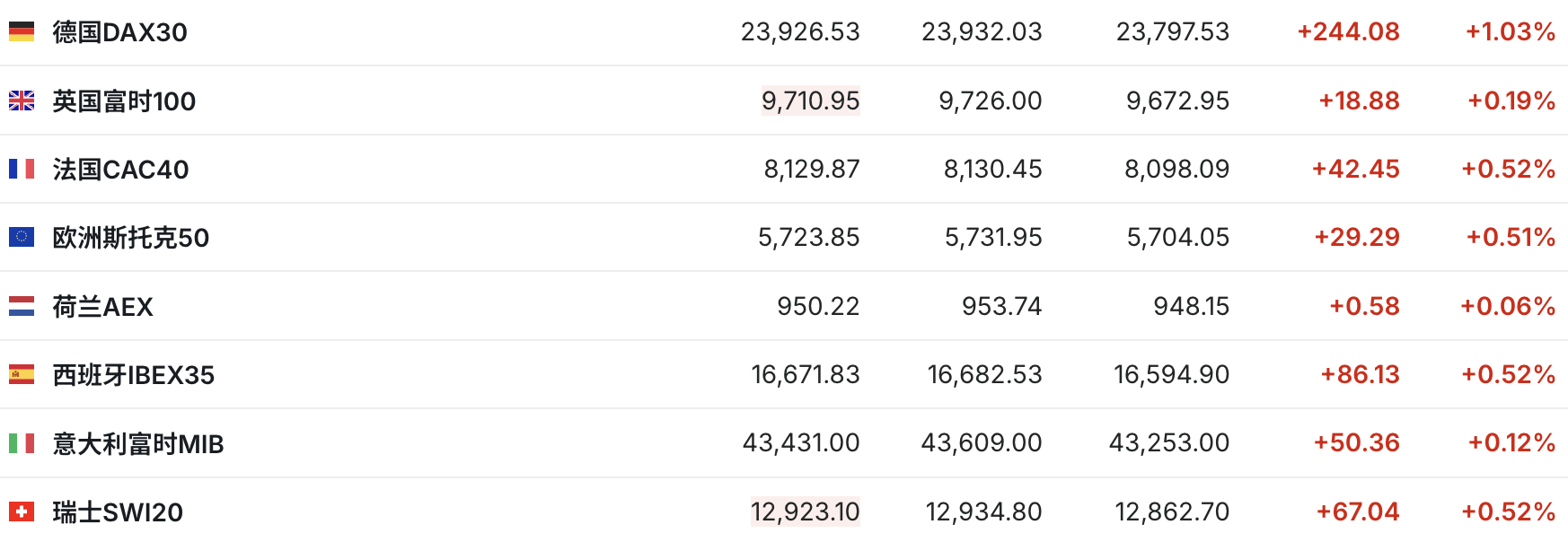Image resolution: width=1568 pixels, height=542 pixels.
Task: Open the 意大利富时MIB index link
Action: click(137, 444)
